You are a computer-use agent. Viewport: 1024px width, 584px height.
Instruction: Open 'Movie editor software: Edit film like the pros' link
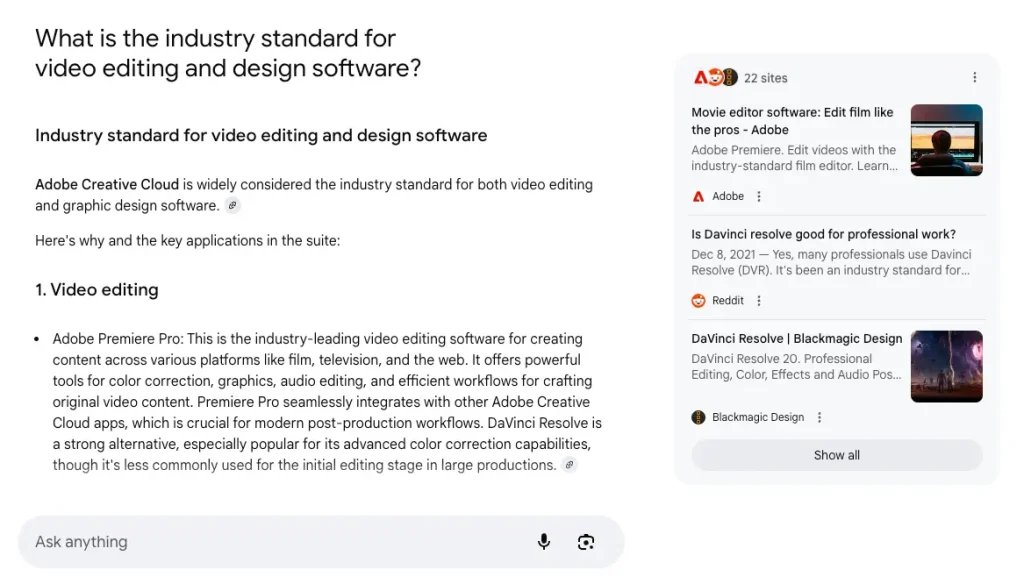coord(792,121)
